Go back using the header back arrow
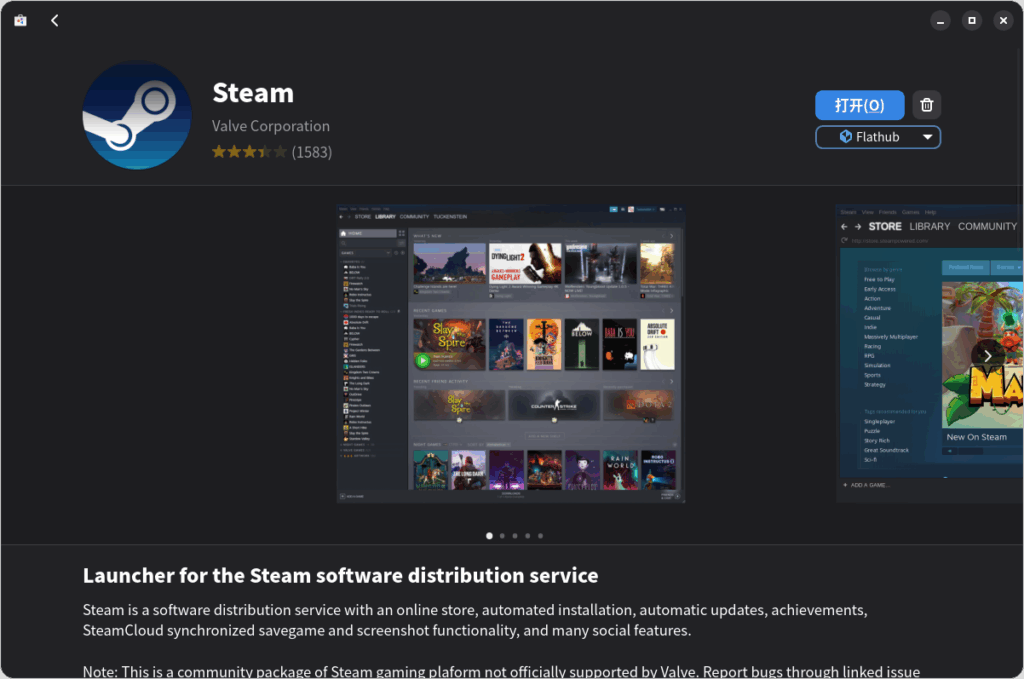Viewport: 1024px width, 679px height. [55, 21]
